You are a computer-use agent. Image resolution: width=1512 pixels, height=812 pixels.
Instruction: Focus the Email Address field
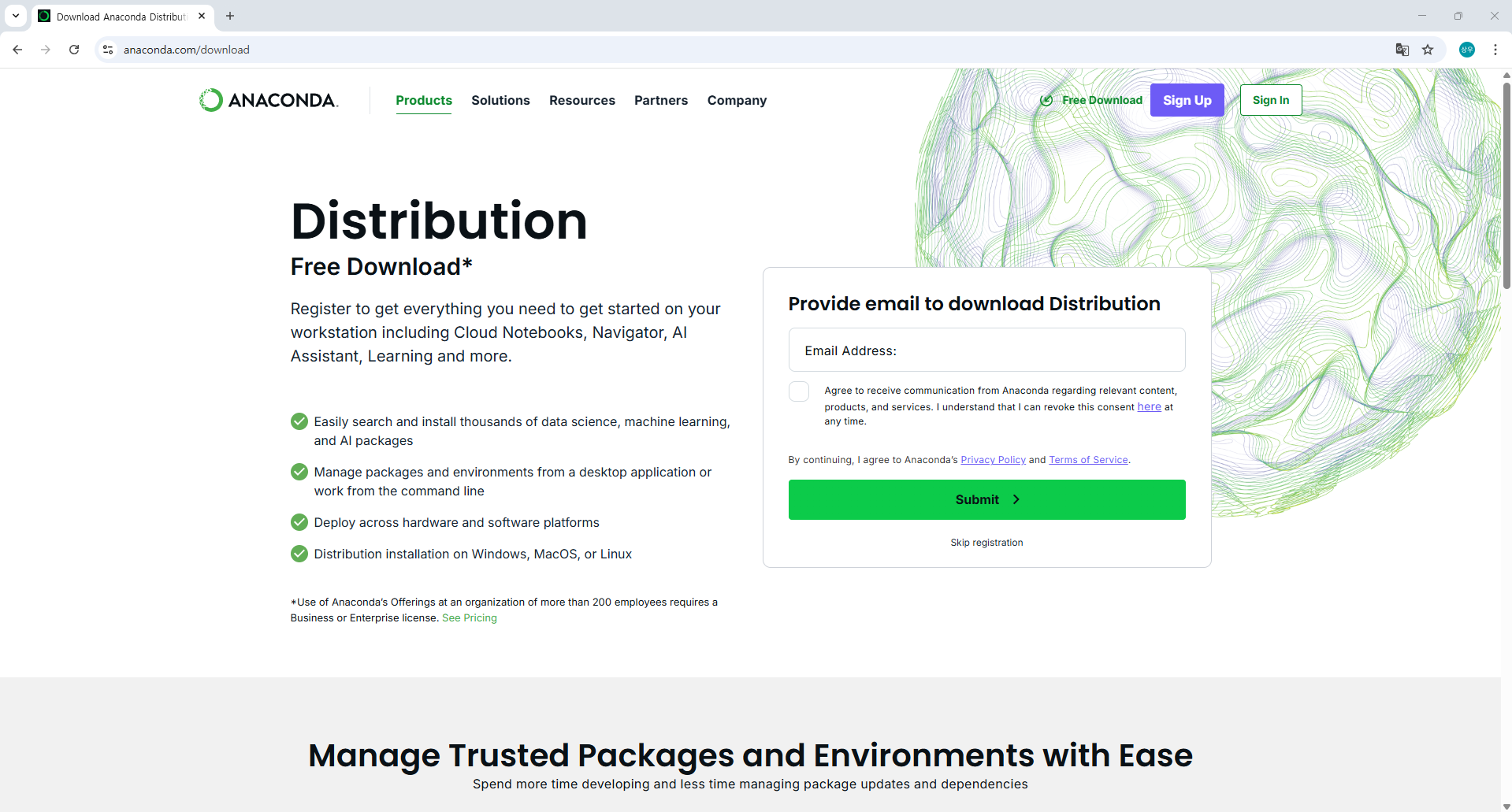(986, 350)
